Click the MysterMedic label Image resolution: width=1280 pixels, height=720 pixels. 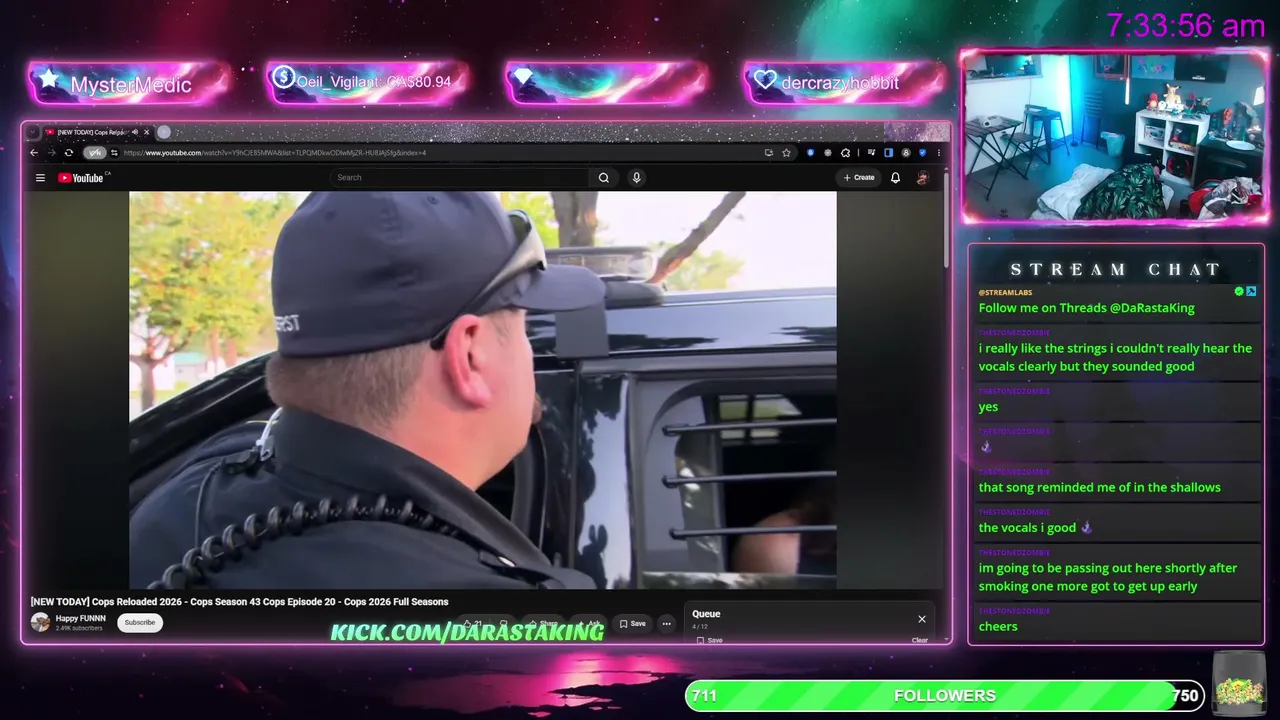131,85
